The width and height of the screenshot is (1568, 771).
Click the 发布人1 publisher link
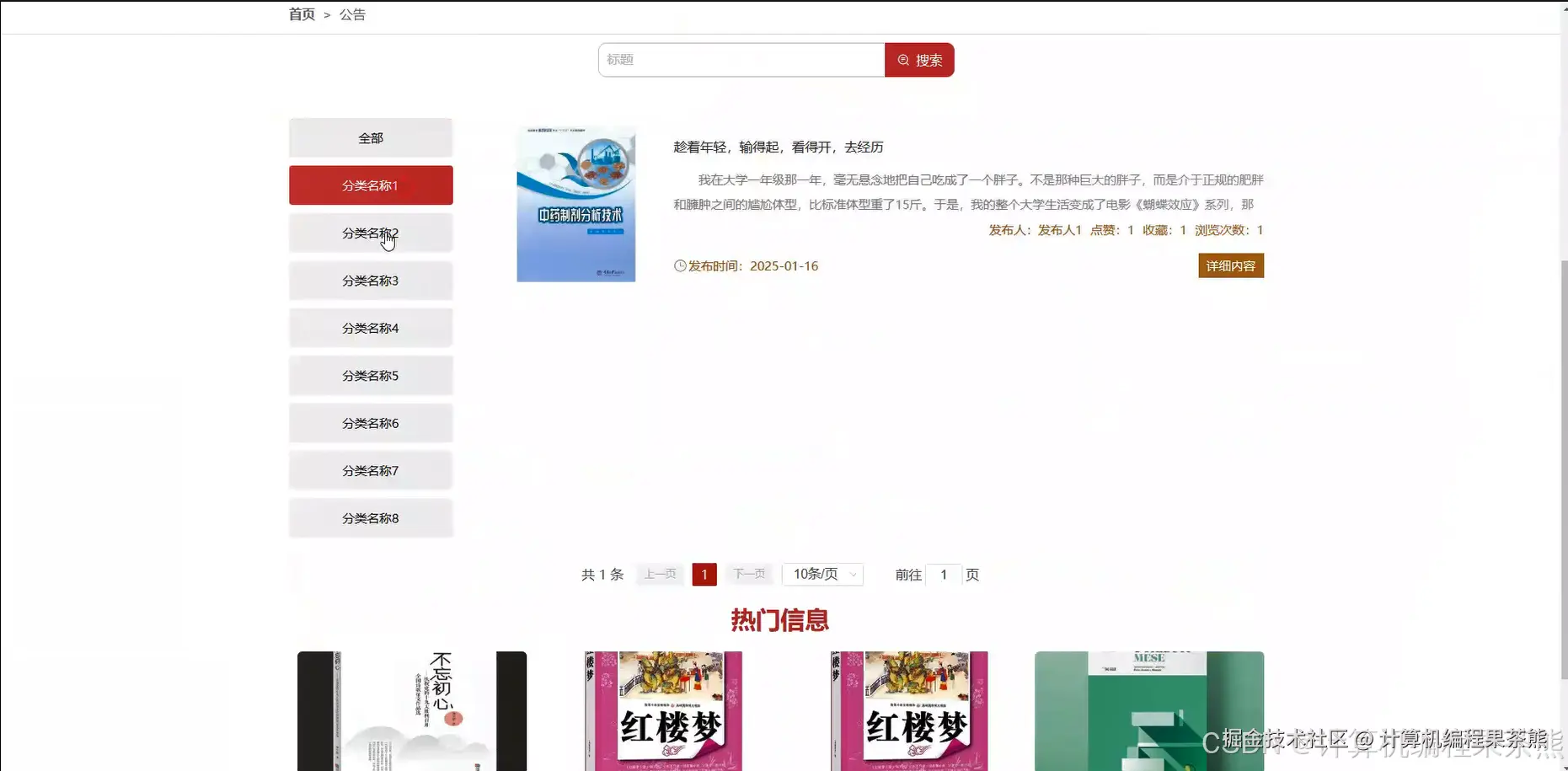click(x=1059, y=229)
